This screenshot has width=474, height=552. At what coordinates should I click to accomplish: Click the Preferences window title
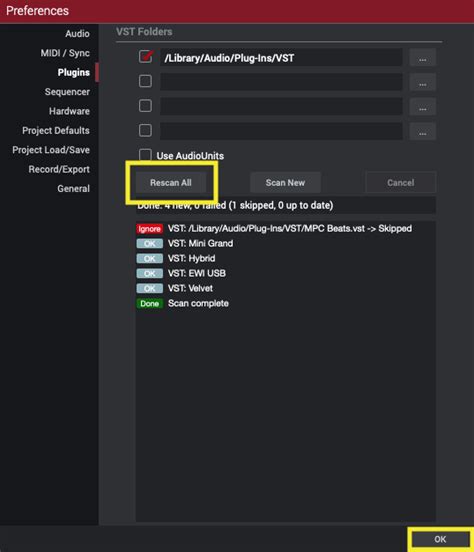click(37, 11)
